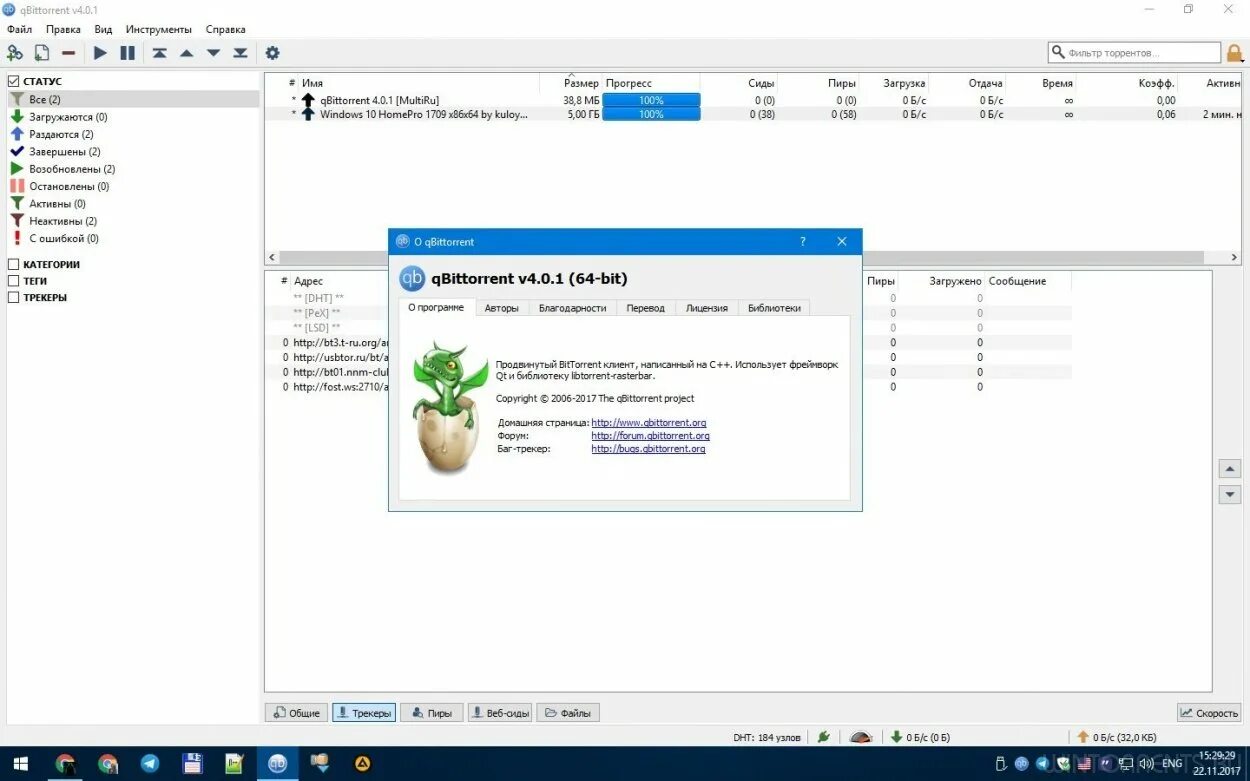1250x781 pixels.
Task: Click the torrent filter search field
Action: (x=1134, y=52)
